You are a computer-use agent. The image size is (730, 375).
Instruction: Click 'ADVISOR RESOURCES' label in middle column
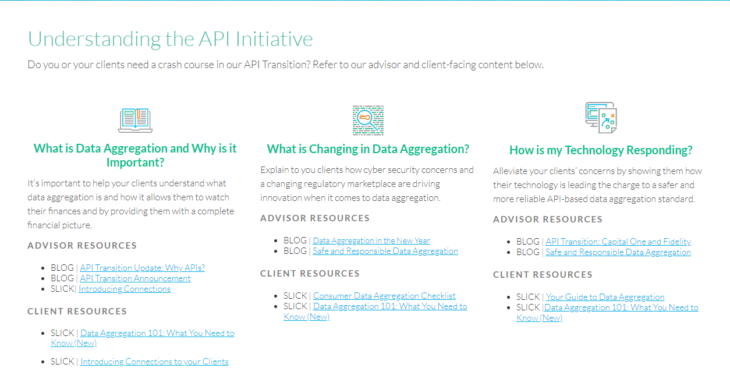pos(315,218)
